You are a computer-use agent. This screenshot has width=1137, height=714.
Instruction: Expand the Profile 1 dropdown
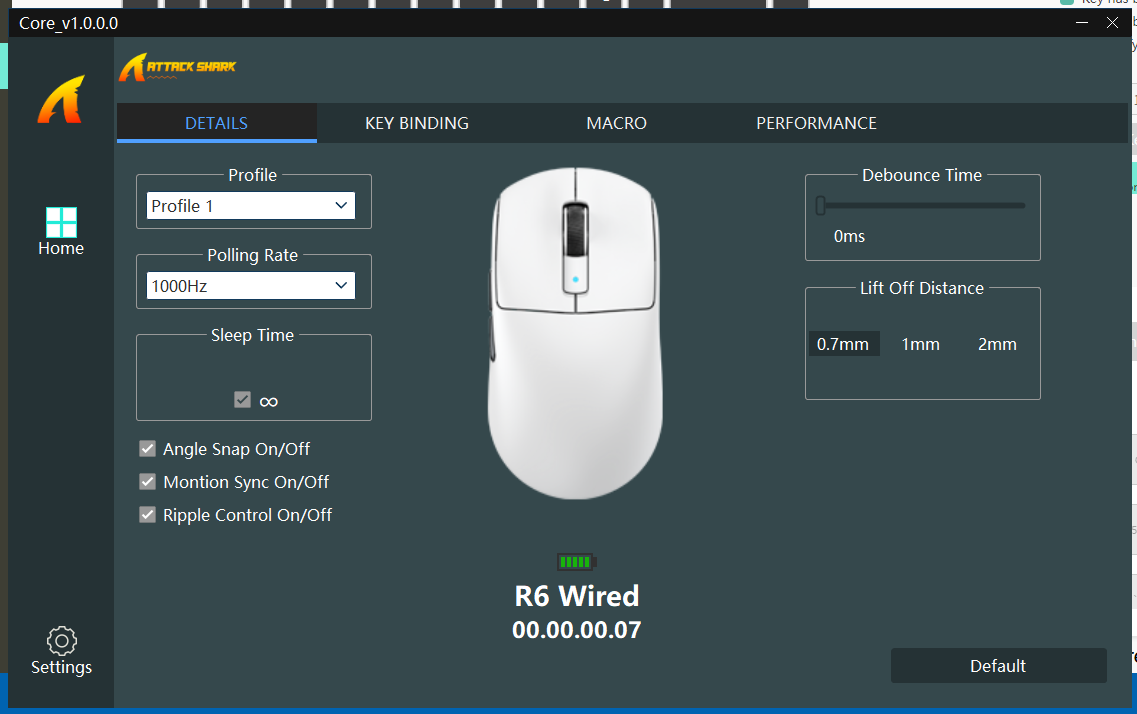coord(251,206)
